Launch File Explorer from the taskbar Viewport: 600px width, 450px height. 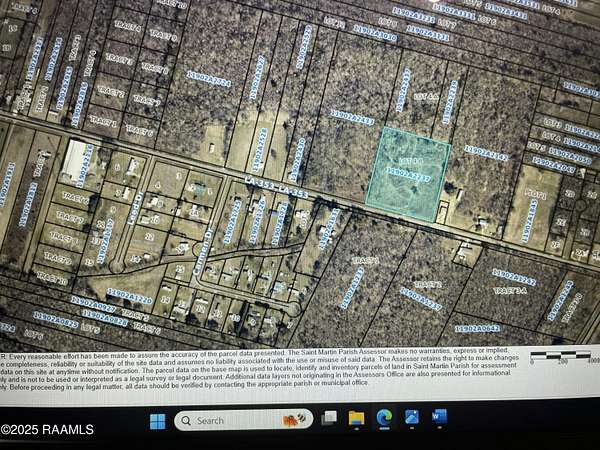(x=356, y=419)
